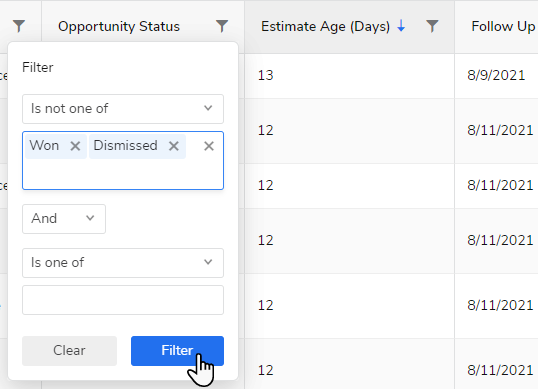
Task: Click the Follow Up column header
Action: tap(503, 26)
